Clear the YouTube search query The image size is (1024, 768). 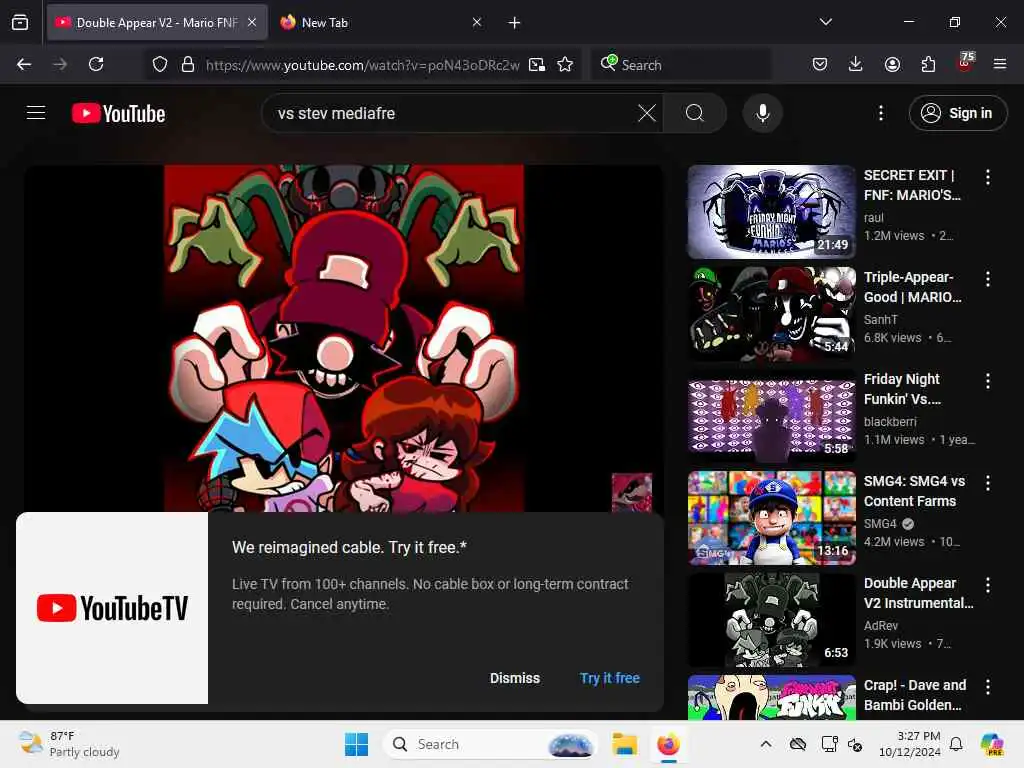tap(647, 113)
